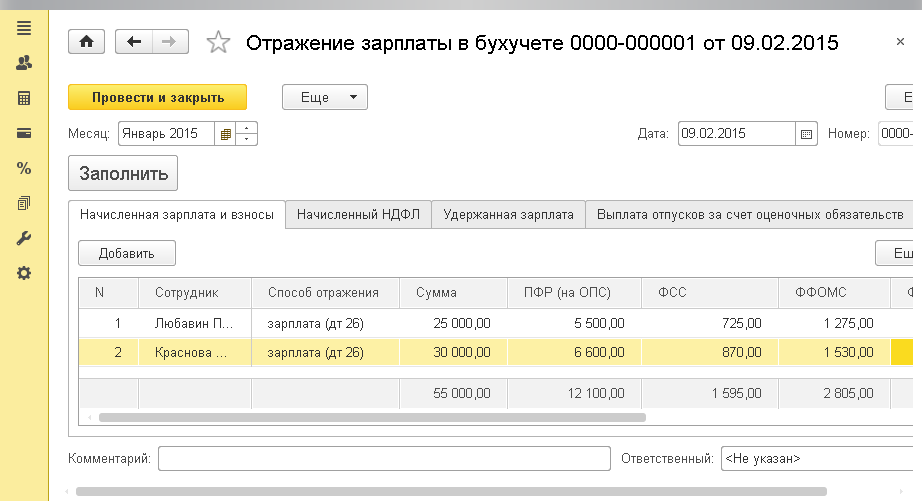Switch to the Начисленный НДФЛ tab
The width and height of the screenshot is (922, 501).
coord(358,214)
